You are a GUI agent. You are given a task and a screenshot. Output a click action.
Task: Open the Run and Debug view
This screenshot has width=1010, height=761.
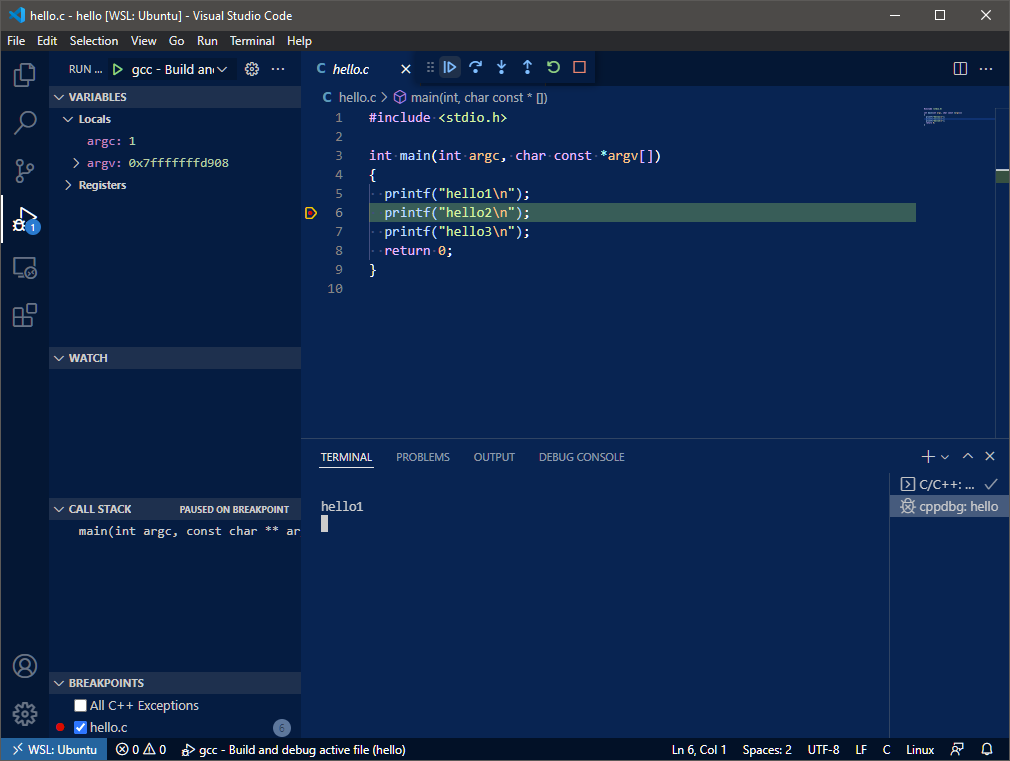[x=25, y=220]
